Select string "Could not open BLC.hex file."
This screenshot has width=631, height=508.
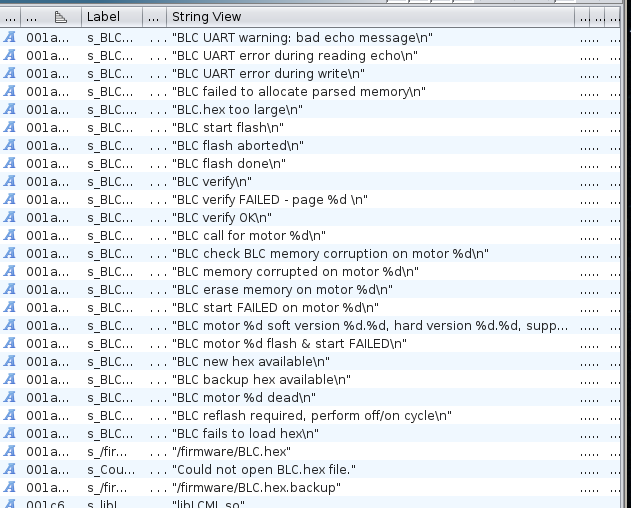264,470
